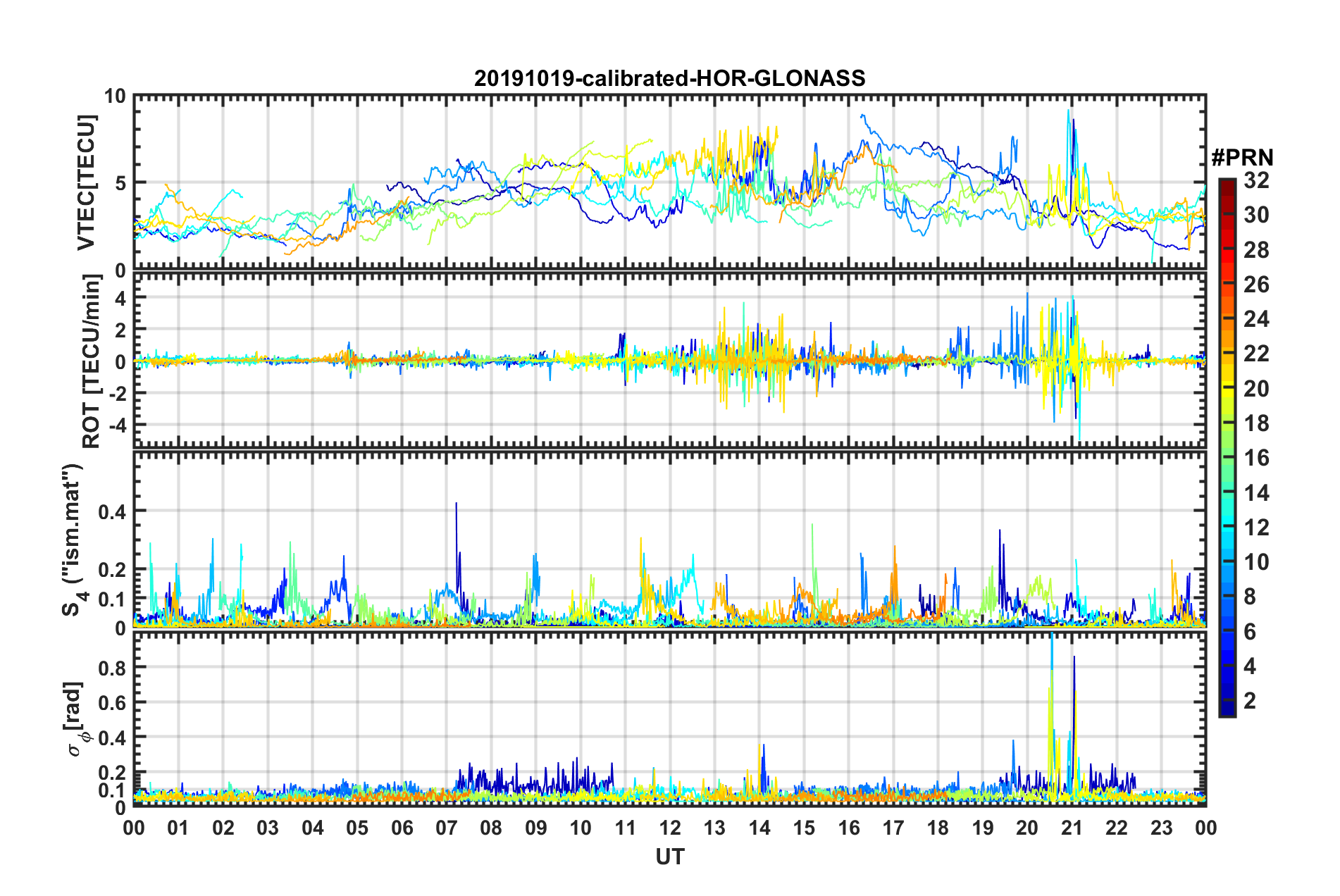Click x-axis tick label 18
1340x896 pixels.
click(x=938, y=828)
